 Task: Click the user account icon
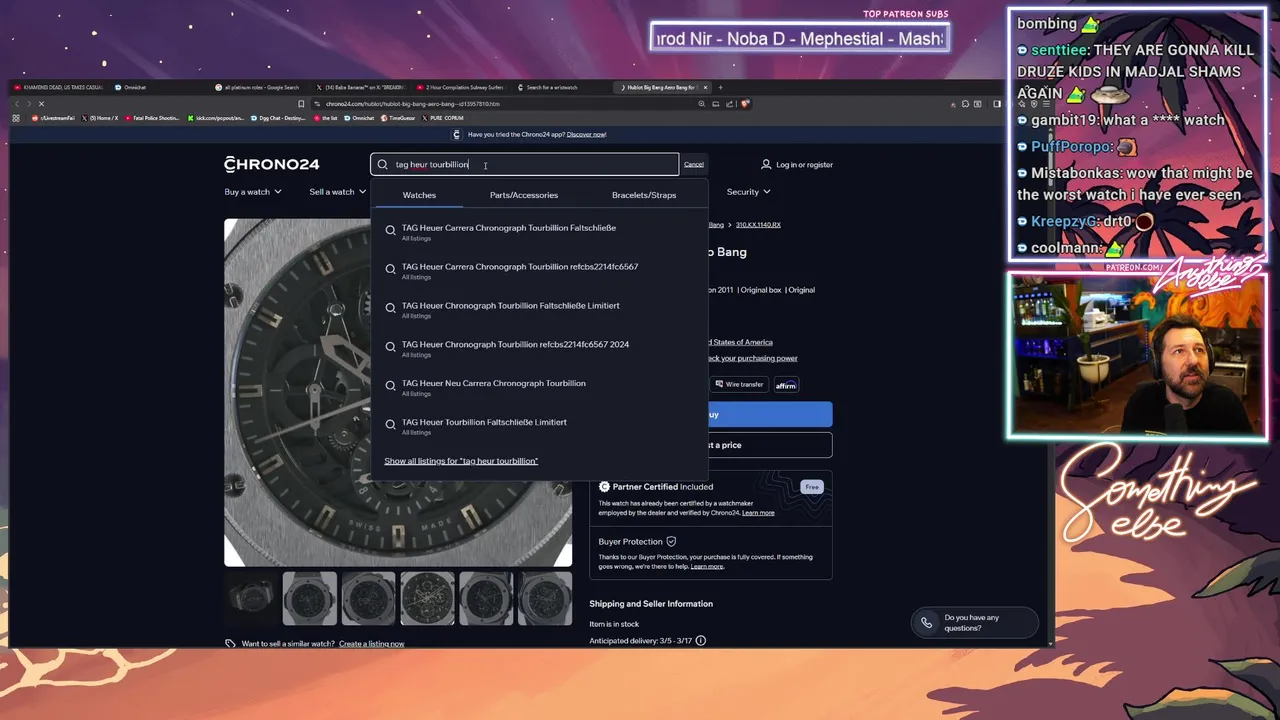point(766,165)
